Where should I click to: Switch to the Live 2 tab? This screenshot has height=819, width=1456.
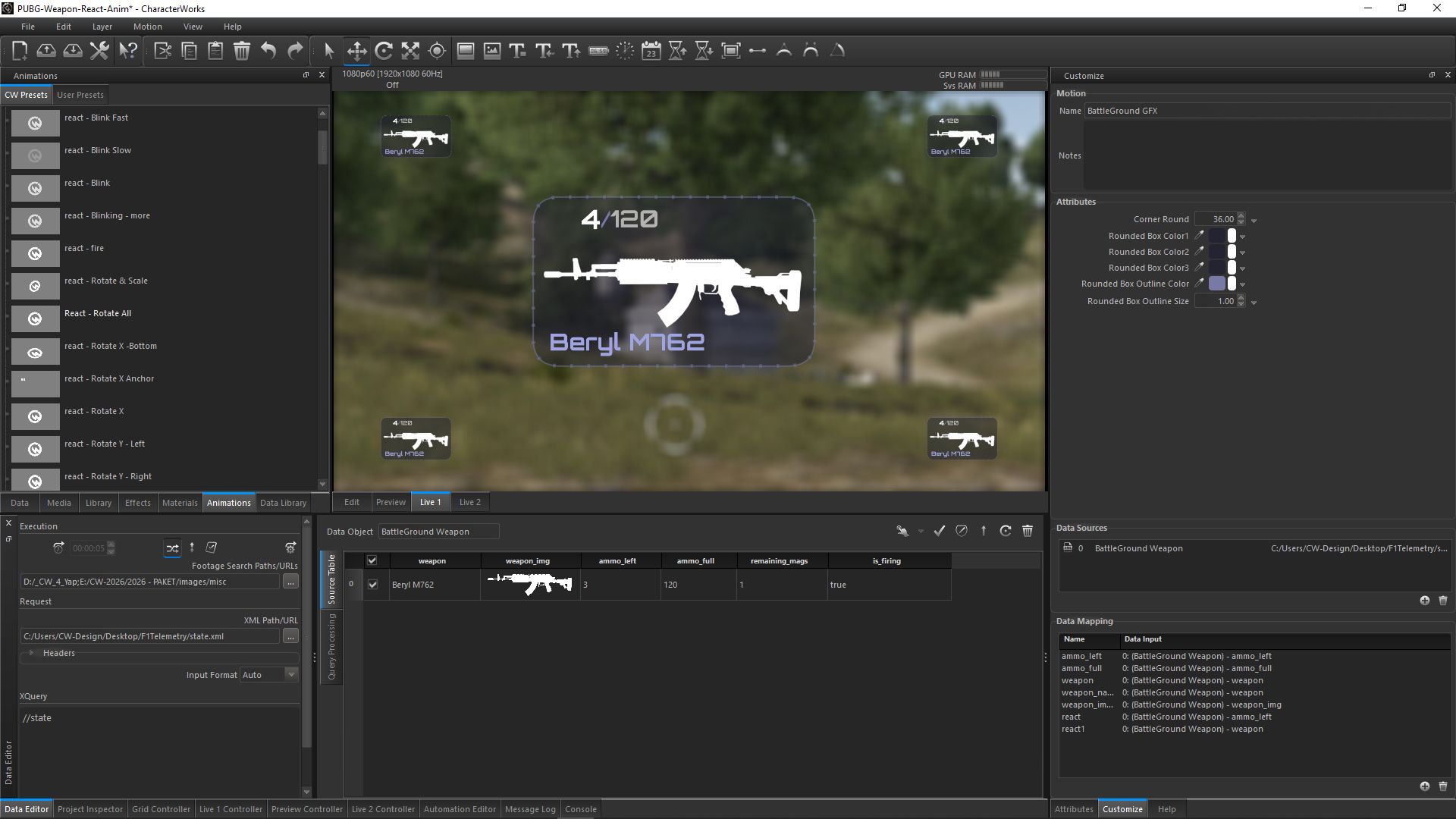[469, 502]
